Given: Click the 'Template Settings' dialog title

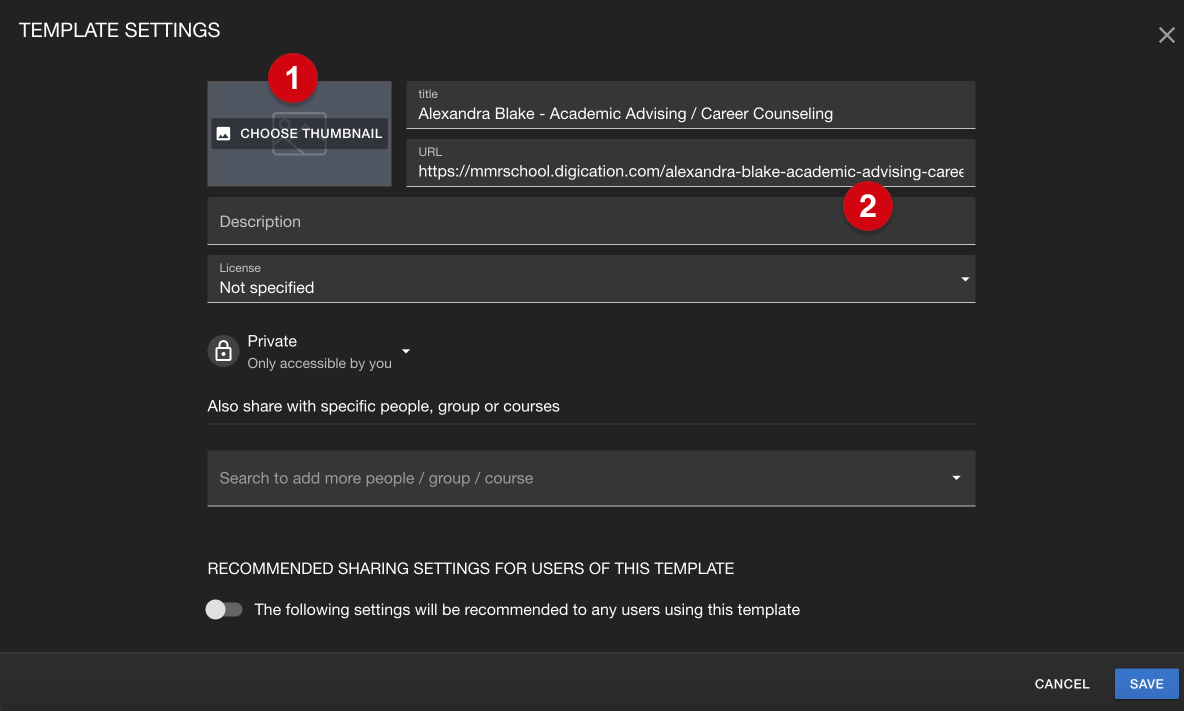Looking at the screenshot, I should [x=119, y=30].
